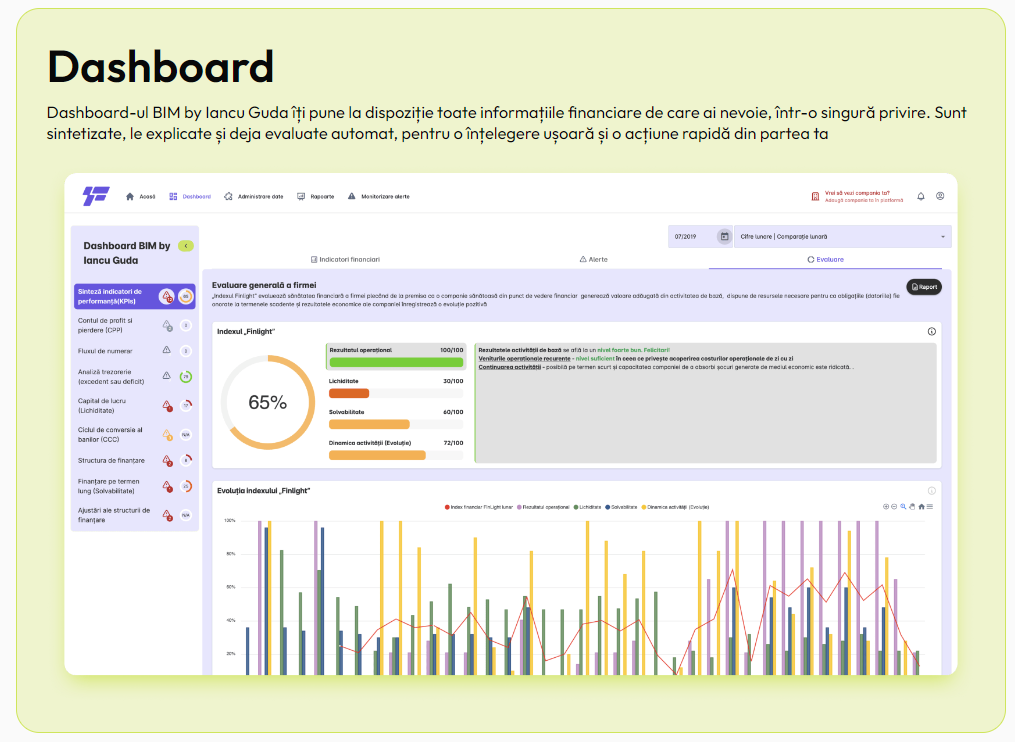Click green score ring in Analiză trezorerie row

(x=186, y=376)
